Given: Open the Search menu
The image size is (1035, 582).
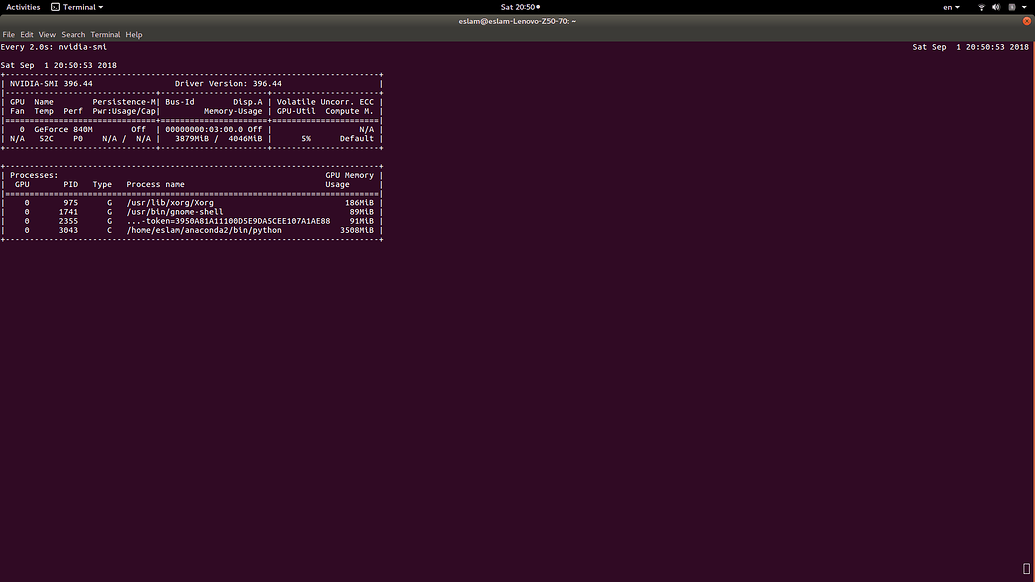Looking at the screenshot, I should pyautogui.click(x=73, y=34).
